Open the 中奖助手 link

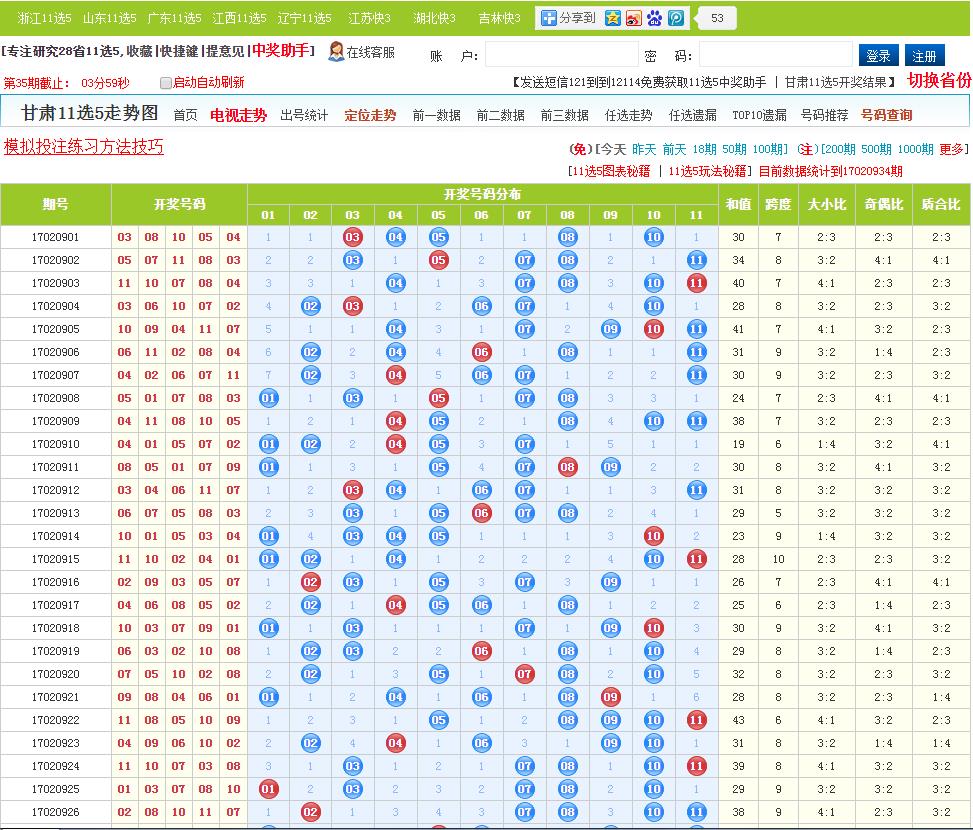coord(280,50)
